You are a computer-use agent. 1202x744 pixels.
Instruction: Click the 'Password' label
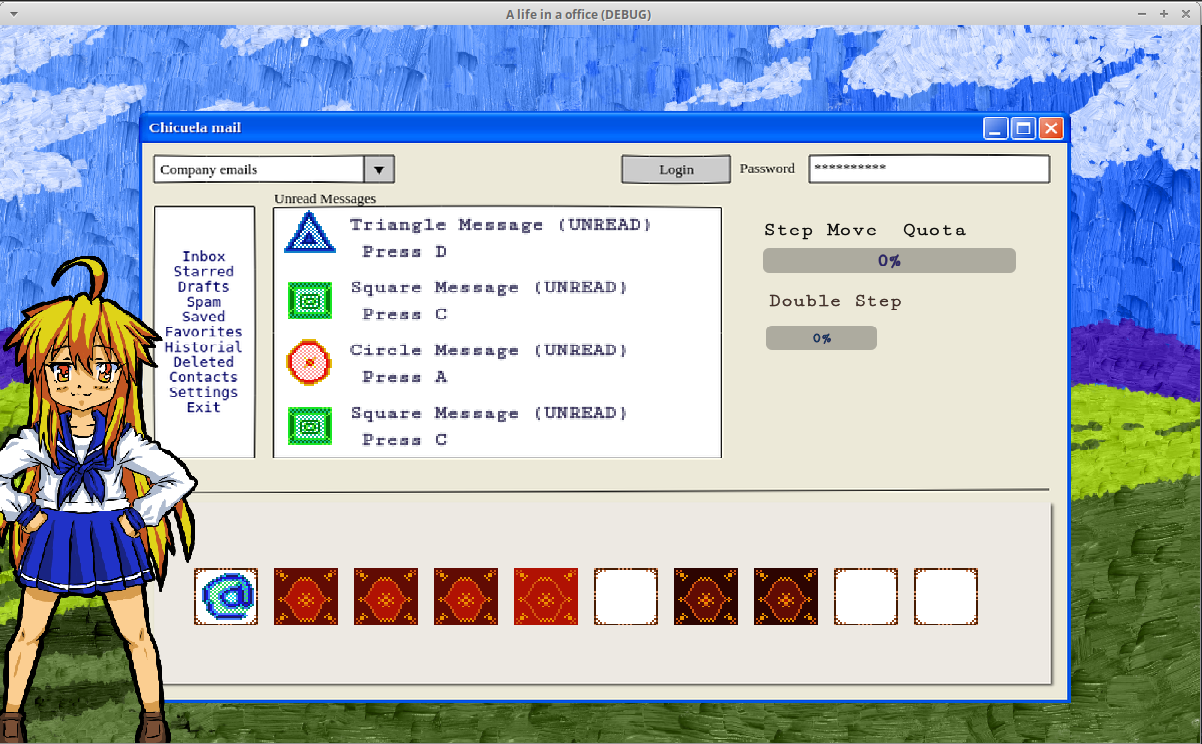tap(767, 168)
